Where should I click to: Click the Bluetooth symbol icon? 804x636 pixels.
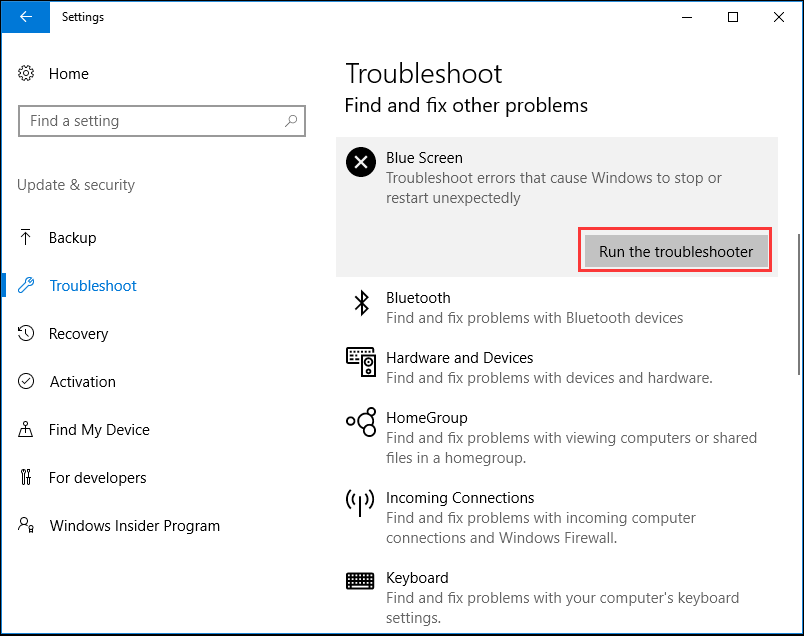361,303
